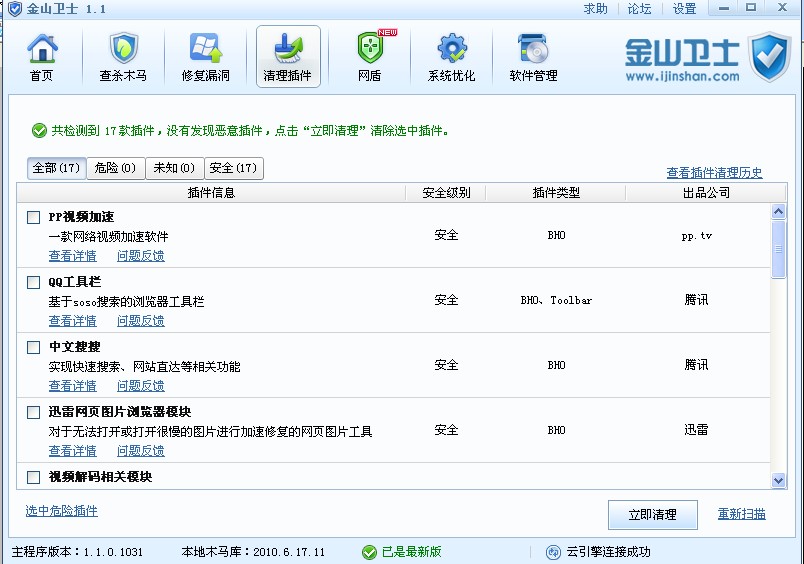Click the green check icon beside 共检测到17款插件
804x564 pixels.
pos(39,131)
